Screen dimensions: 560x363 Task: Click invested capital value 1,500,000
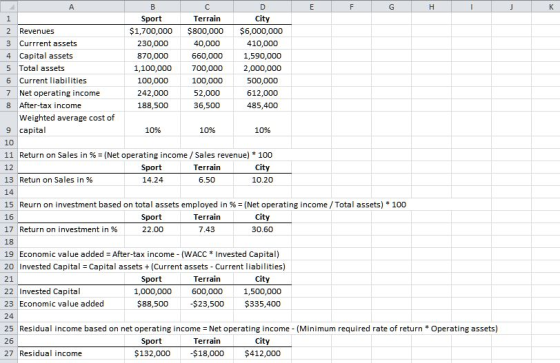pos(262,292)
